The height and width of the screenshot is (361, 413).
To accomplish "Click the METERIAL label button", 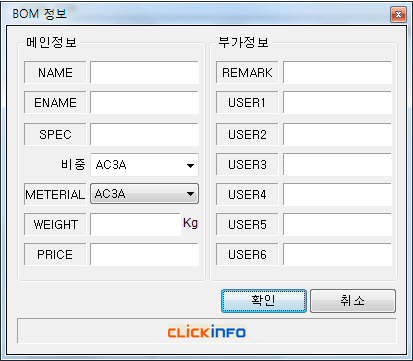I will click(x=55, y=194).
